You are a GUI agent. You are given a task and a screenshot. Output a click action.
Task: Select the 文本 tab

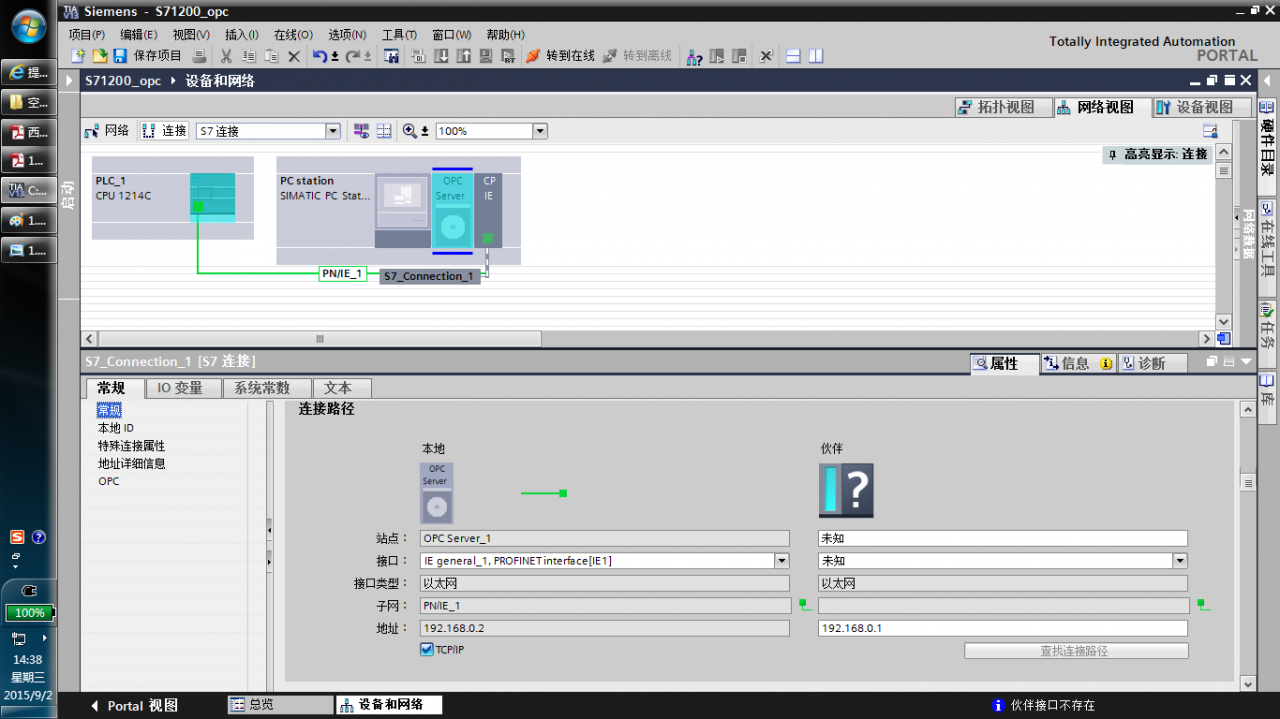tap(340, 388)
